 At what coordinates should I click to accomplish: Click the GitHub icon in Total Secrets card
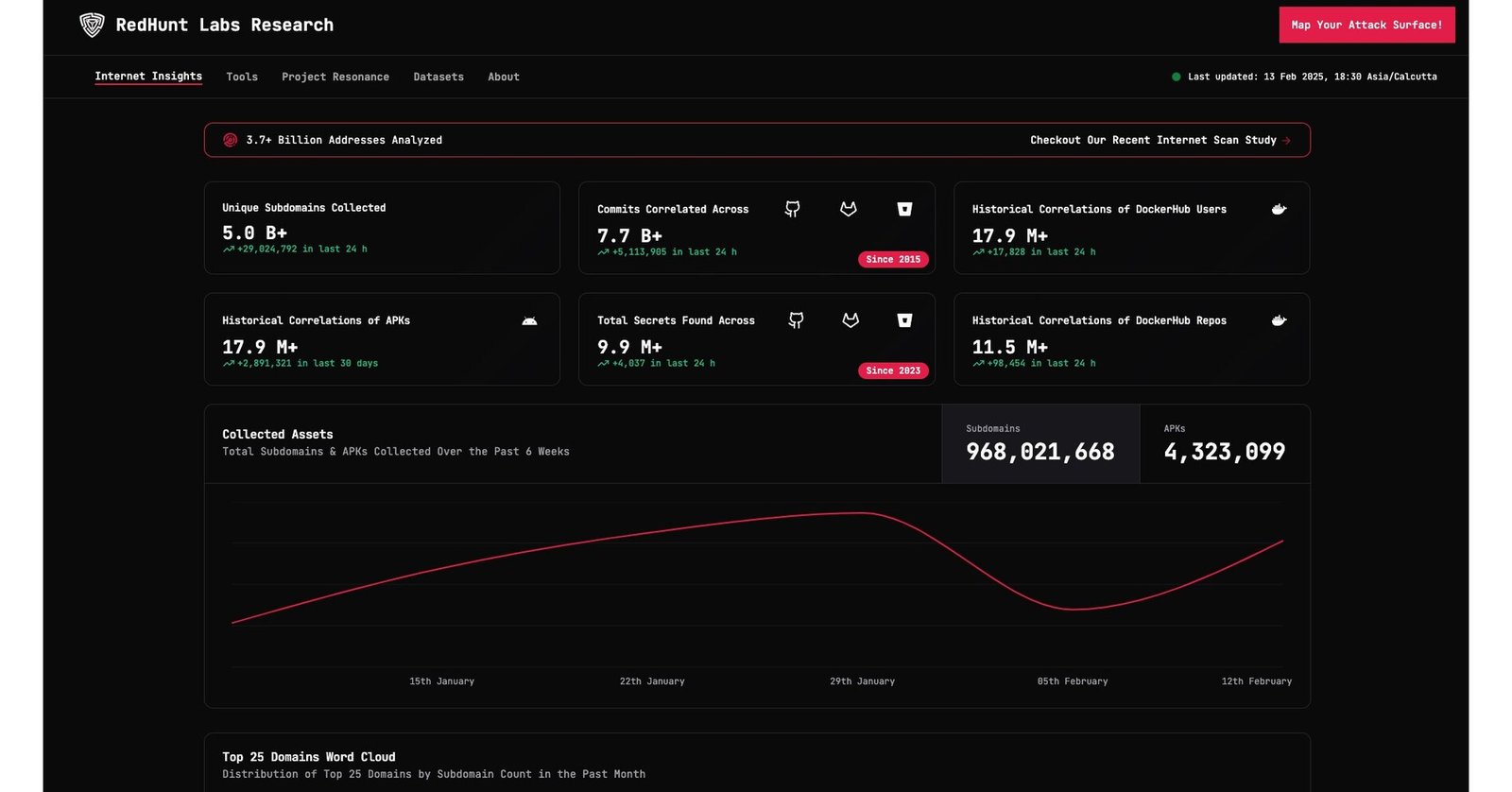(796, 320)
